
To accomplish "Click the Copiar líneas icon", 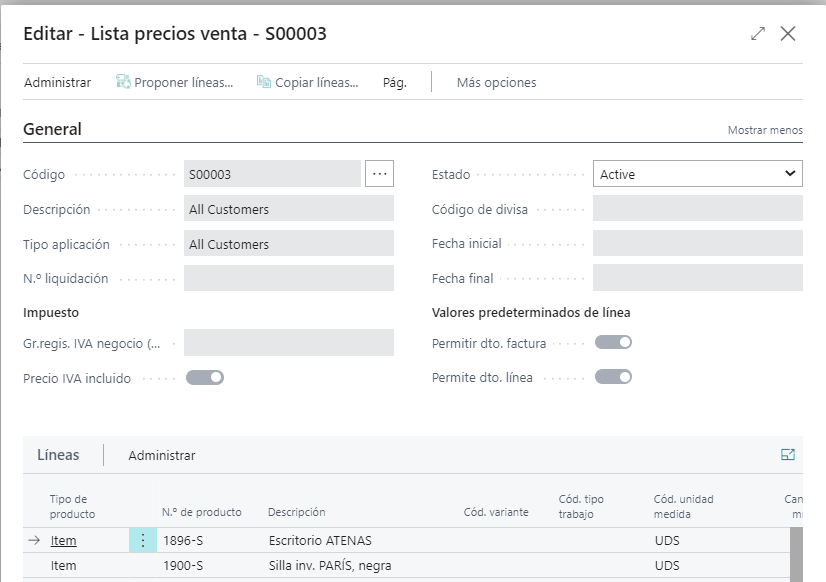I will coord(264,83).
